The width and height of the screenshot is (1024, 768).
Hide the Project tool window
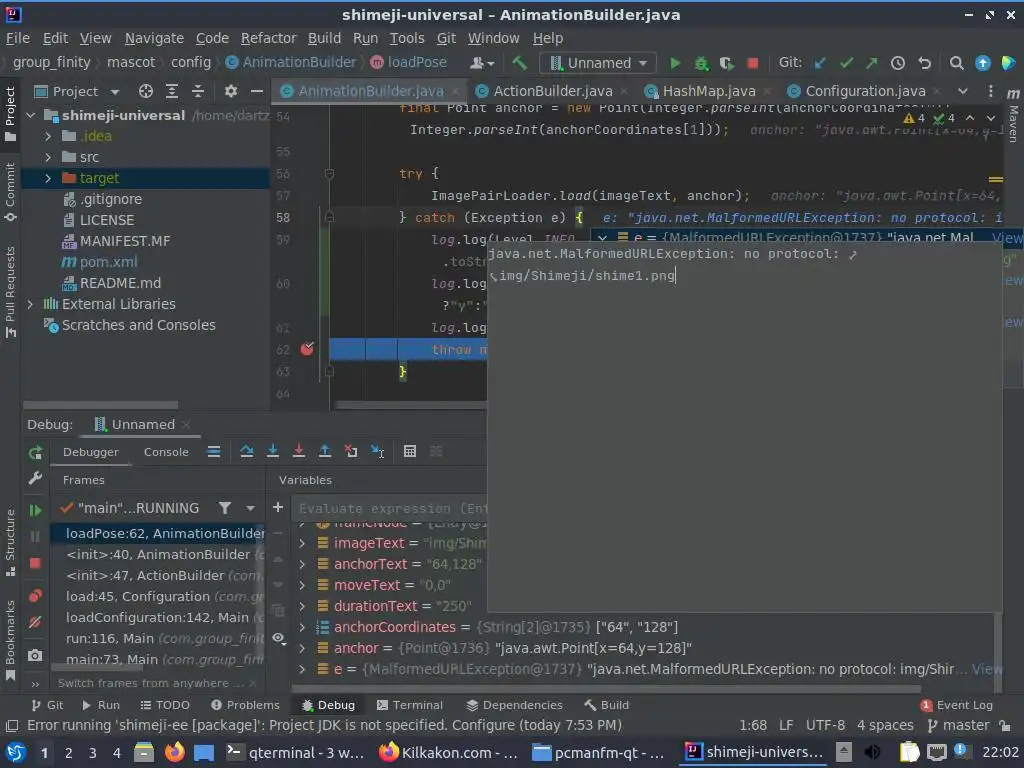pyautogui.click(x=257, y=91)
